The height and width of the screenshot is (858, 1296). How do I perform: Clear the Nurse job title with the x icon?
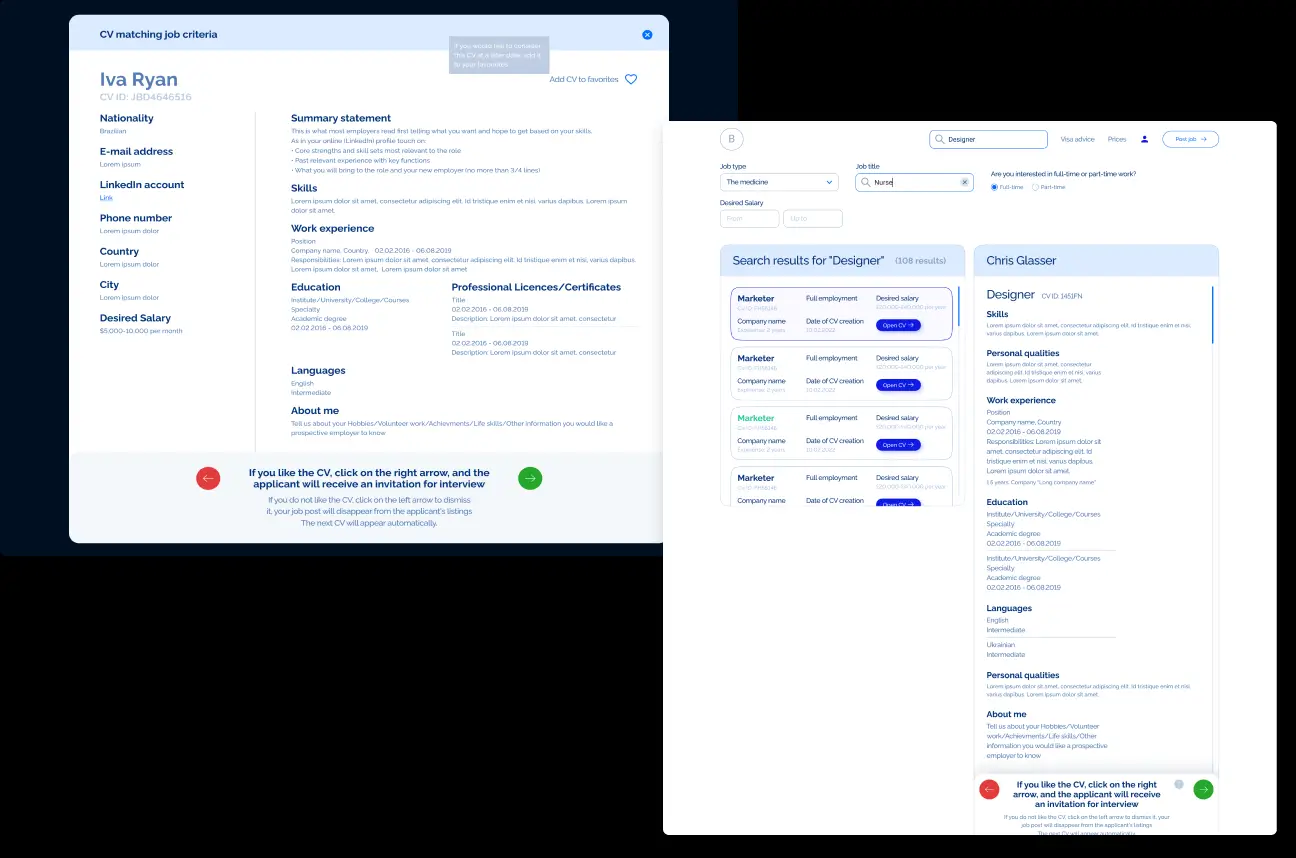[965, 182]
